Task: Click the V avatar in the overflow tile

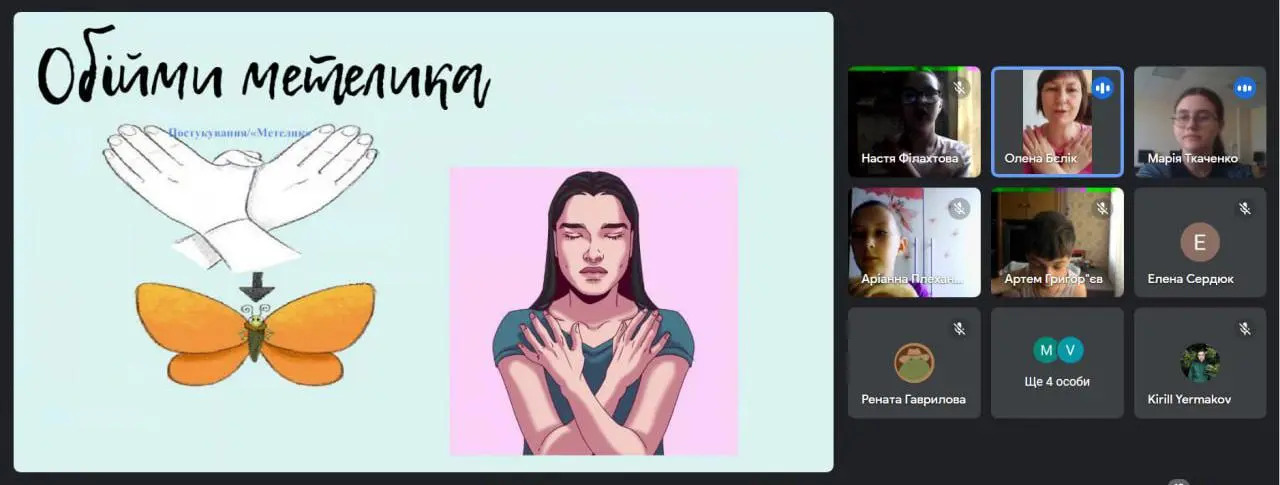Action: pyautogui.click(x=1070, y=349)
